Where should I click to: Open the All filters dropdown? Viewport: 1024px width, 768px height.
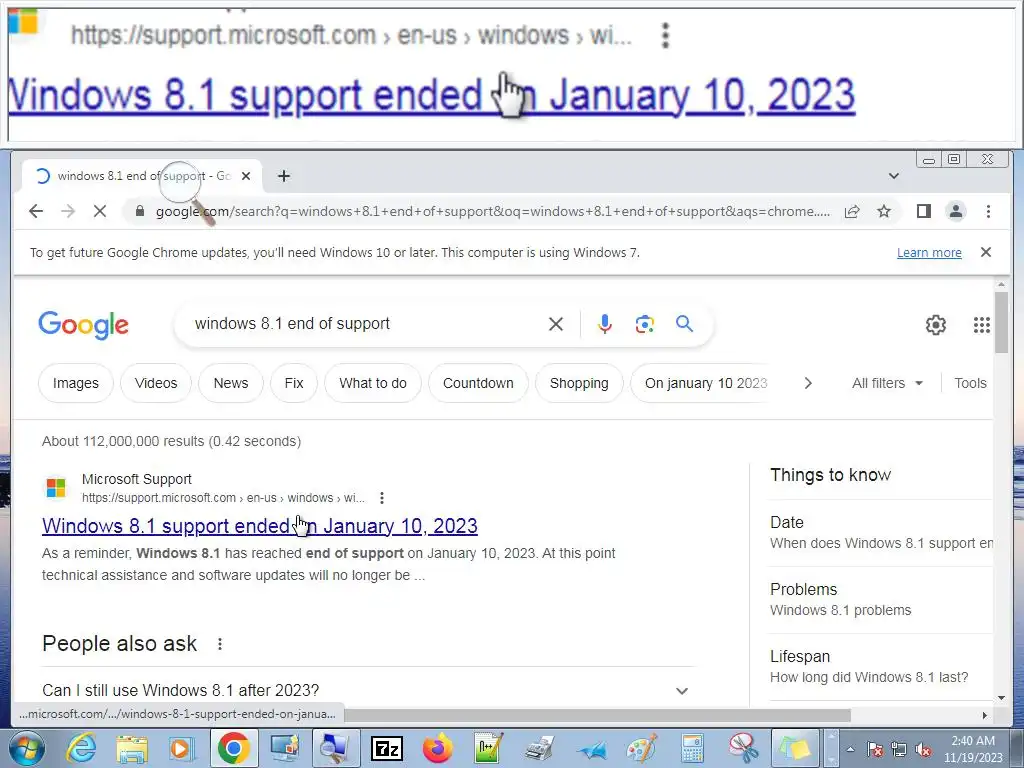coord(888,383)
